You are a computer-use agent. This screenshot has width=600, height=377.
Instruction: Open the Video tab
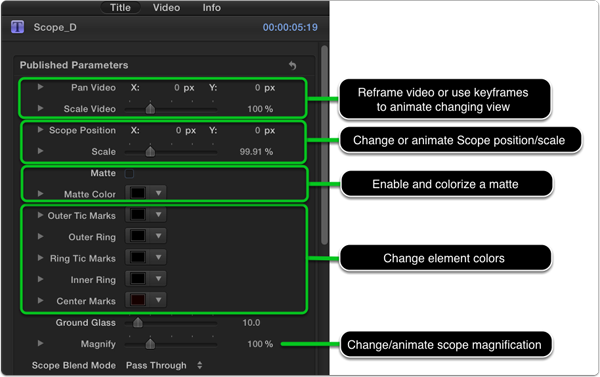coord(166,7)
